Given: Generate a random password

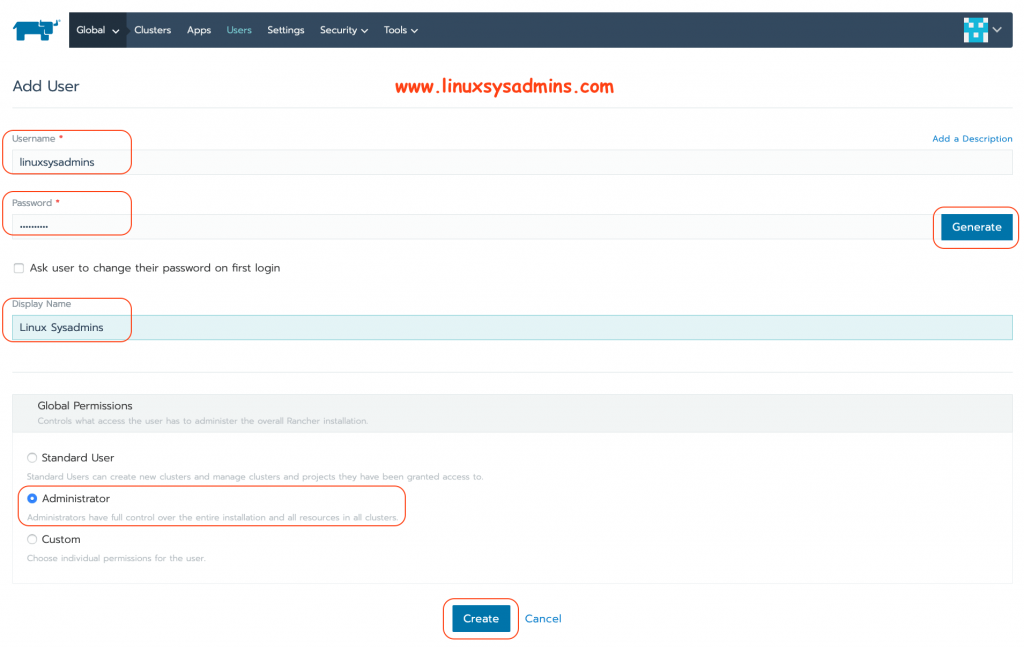Looking at the screenshot, I should pyautogui.click(x=976, y=227).
